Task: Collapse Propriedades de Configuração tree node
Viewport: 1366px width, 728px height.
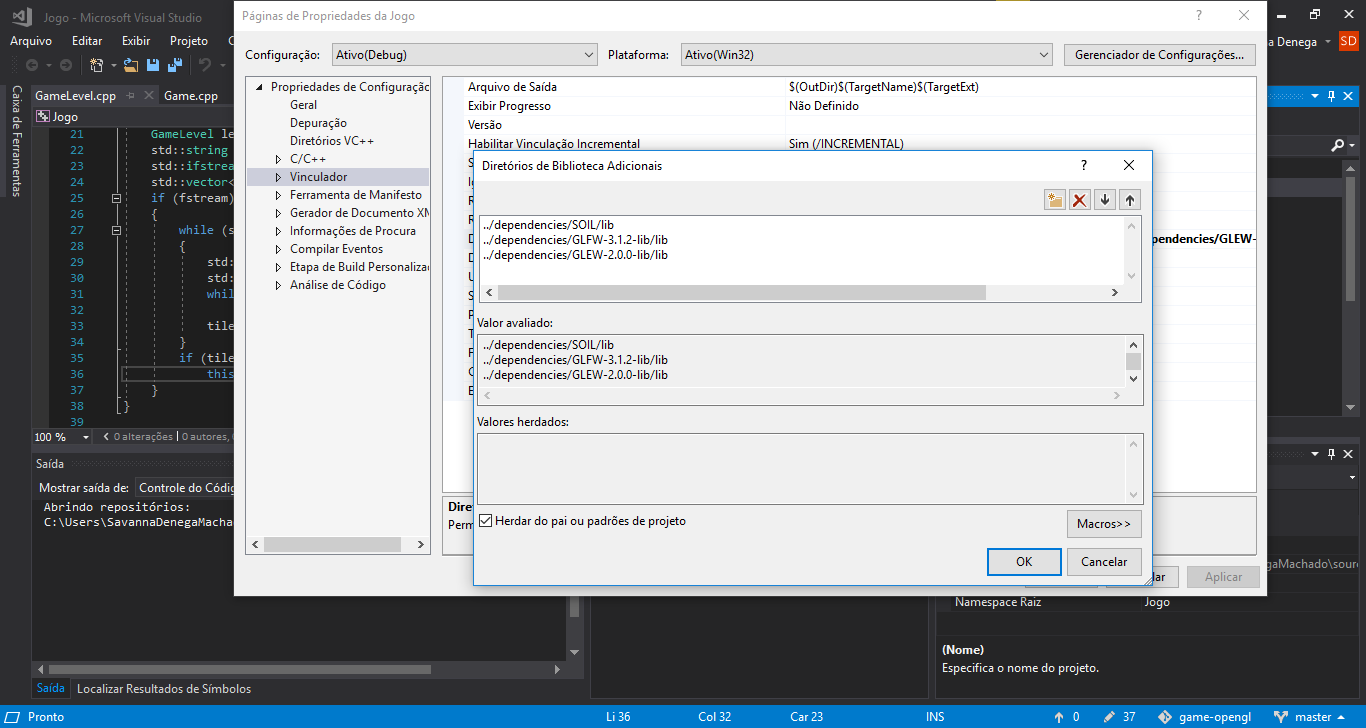Action: [x=260, y=87]
